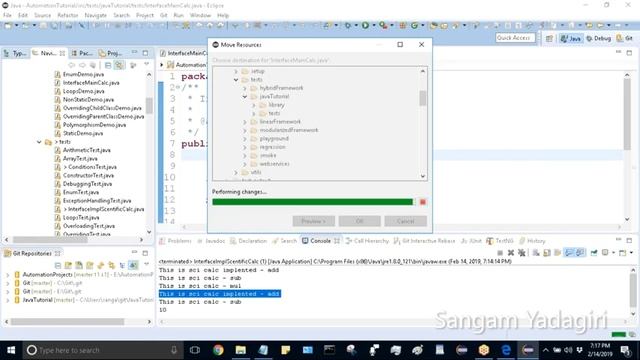640x360 pixels.
Task: Open the Help menu
Action: (x=223, y=15)
